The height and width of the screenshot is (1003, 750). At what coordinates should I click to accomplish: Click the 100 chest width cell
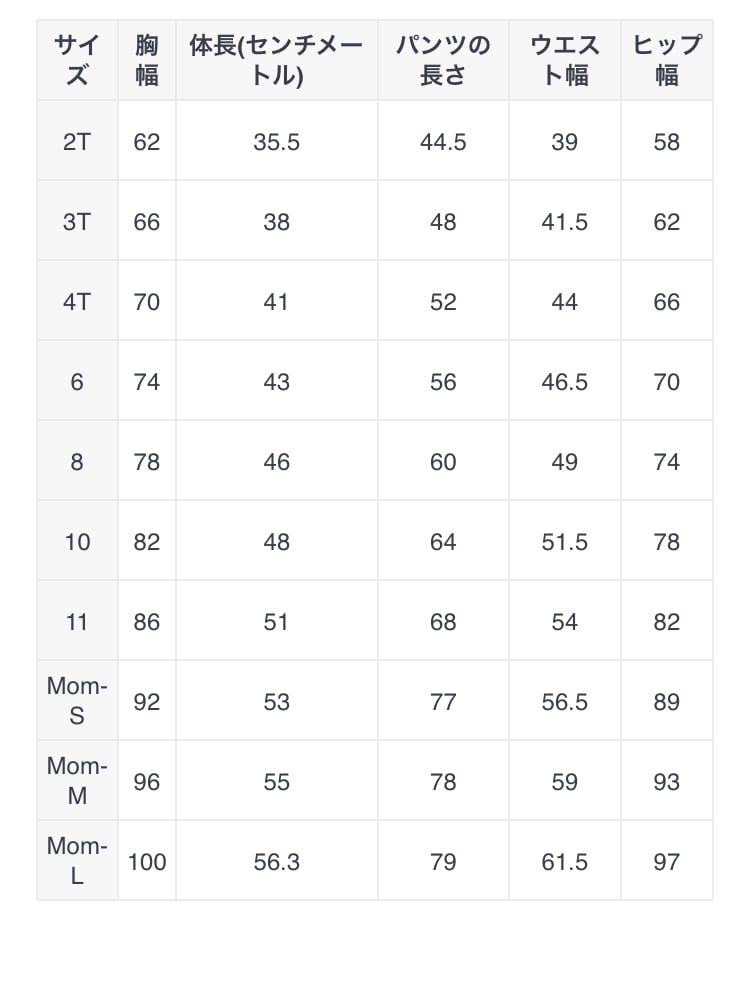point(147,860)
